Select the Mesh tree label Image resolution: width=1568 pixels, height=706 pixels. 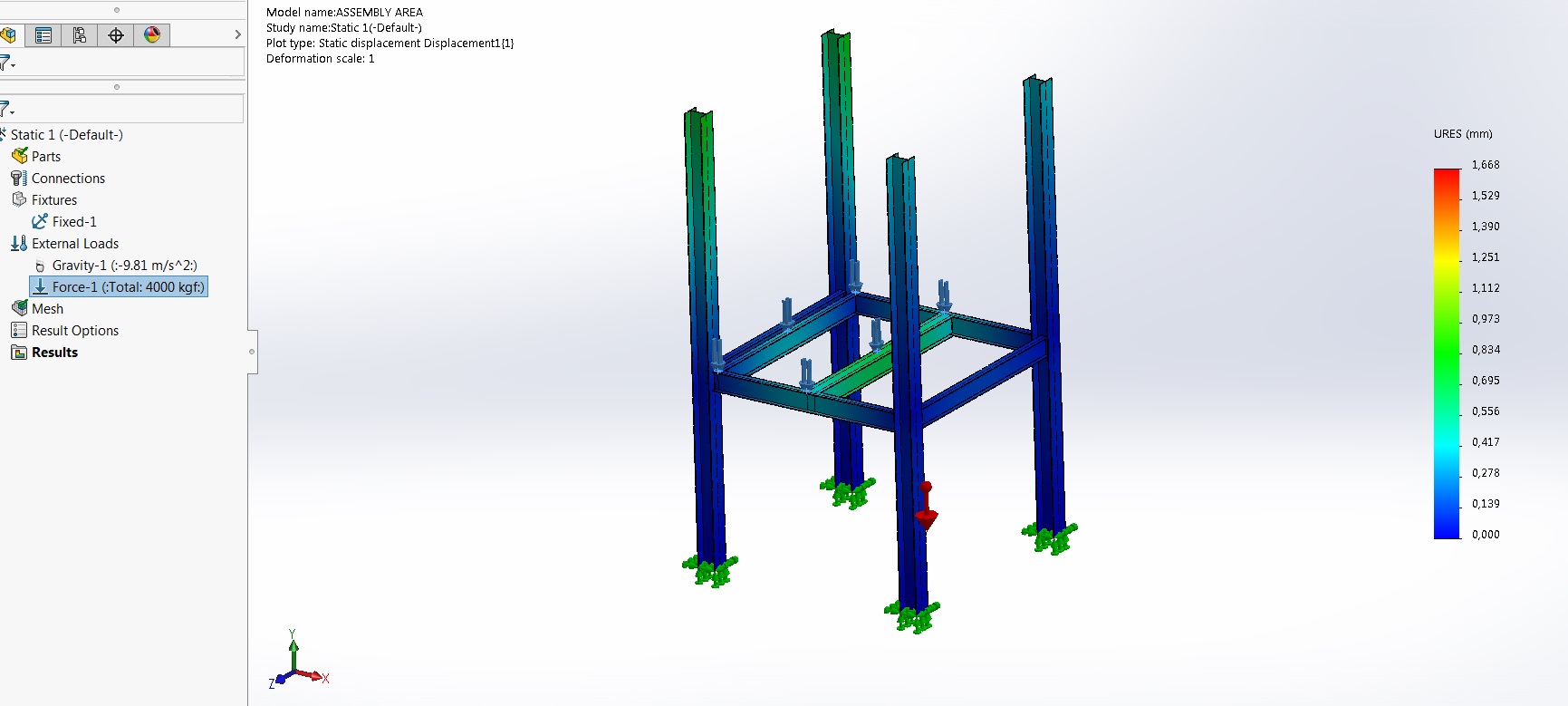point(47,309)
